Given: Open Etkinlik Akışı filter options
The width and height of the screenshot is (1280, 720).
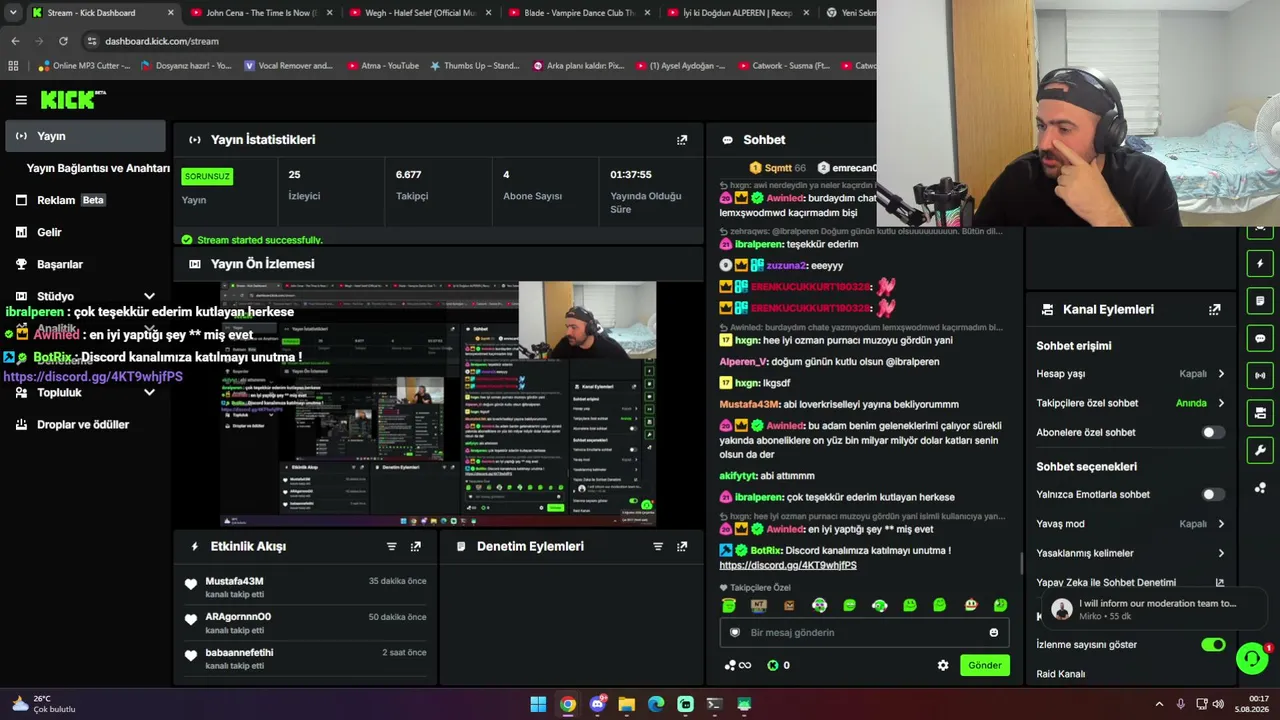Looking at the screenshot, I should click(391, 547).
